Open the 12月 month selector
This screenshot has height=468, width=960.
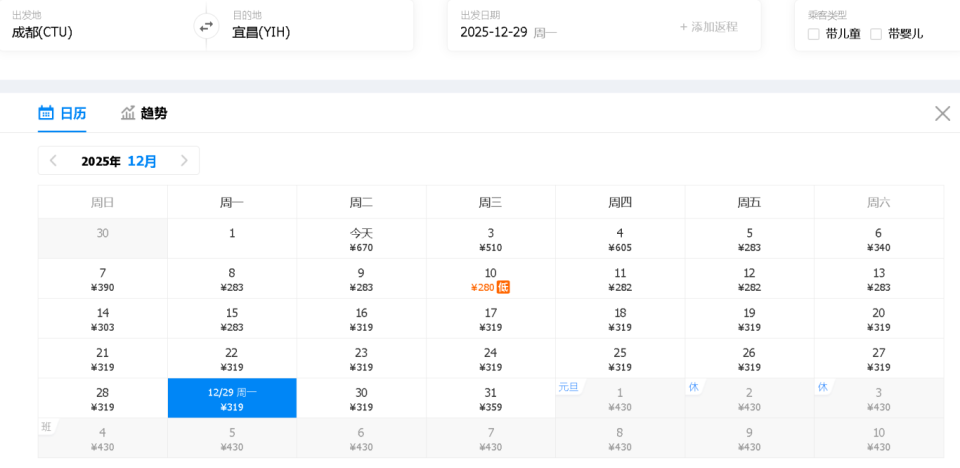[142, 161]
